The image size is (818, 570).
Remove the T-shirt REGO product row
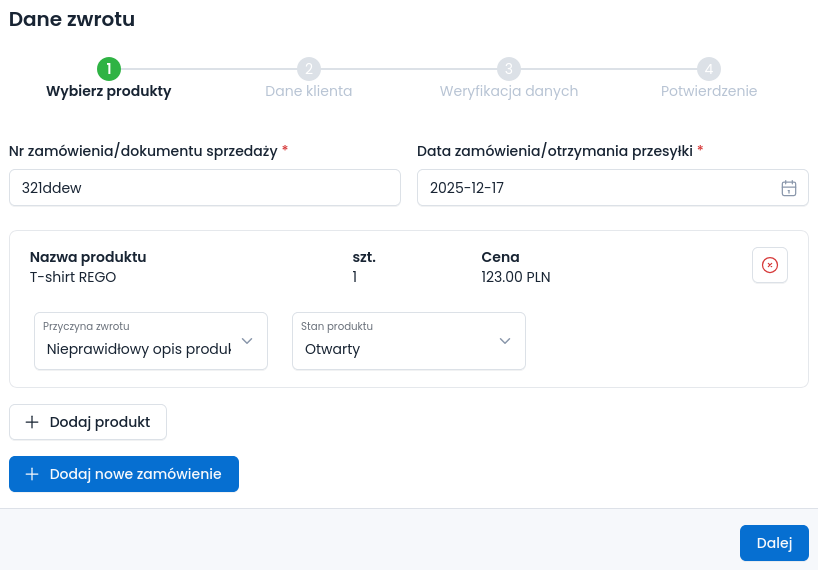(x=770, y=265)
